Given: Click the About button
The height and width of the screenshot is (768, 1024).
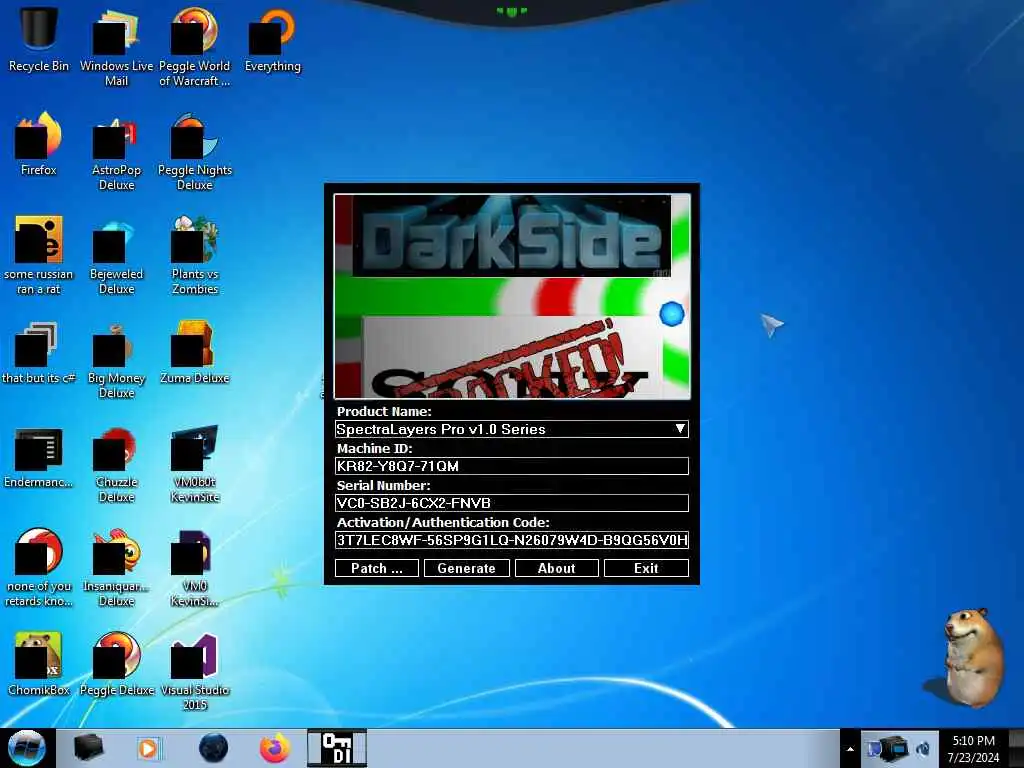Looking at the screenshot, I should [x=556, y=568].
